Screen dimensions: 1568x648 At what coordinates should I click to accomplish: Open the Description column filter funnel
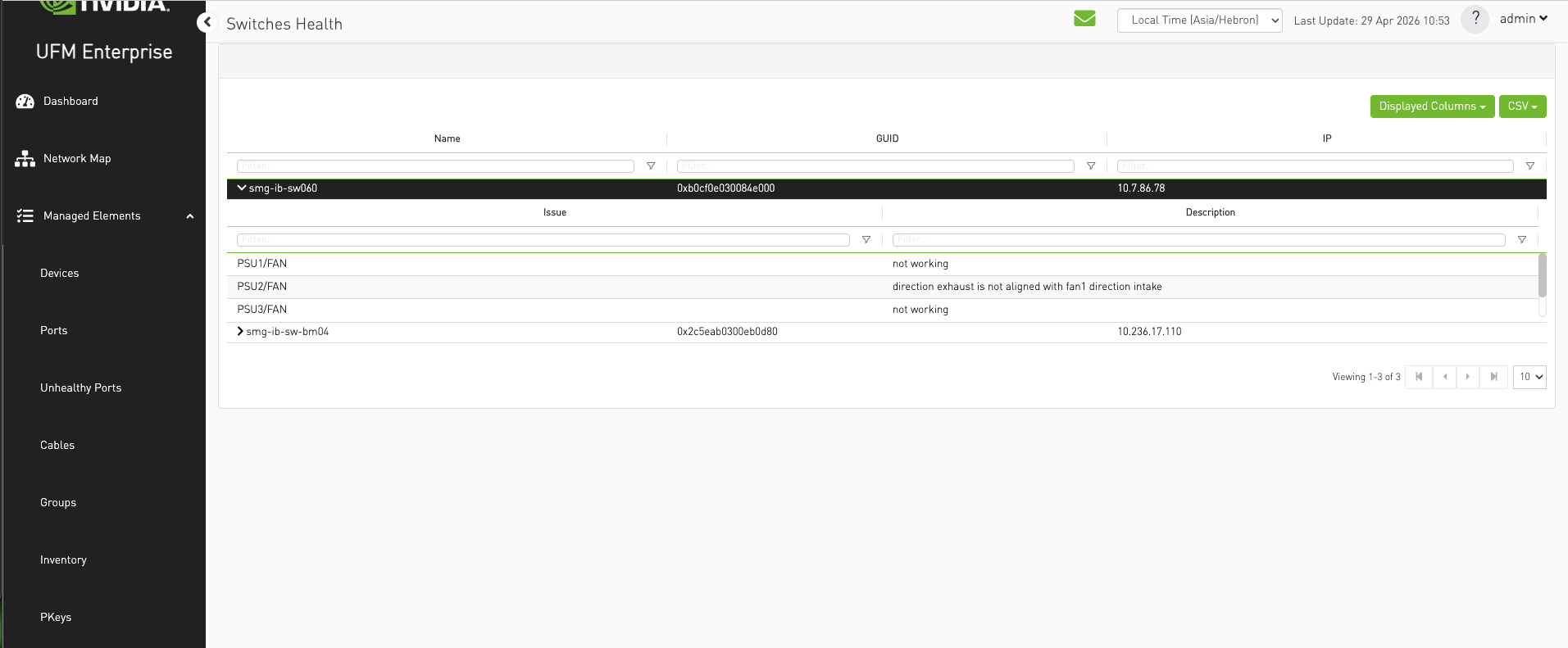(x=1522, y=240)
